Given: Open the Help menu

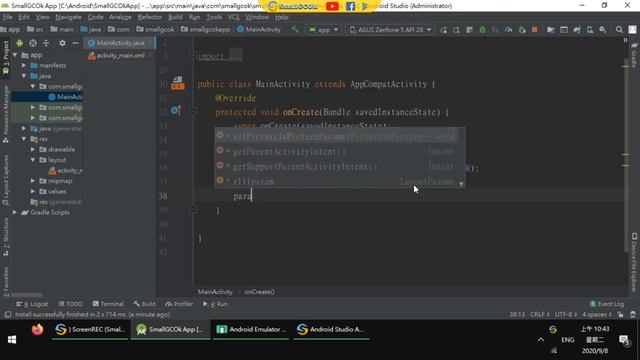Looking at the screenshot, I should pos(281,17).
